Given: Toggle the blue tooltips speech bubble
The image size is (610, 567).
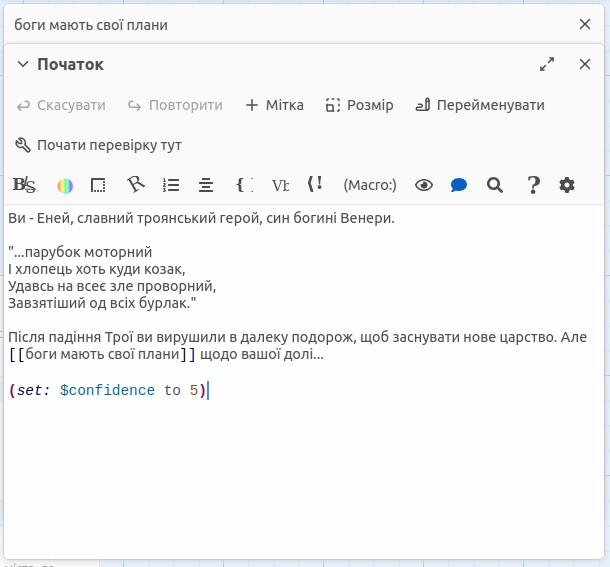Looking at the screenshot, I should [x=459, y=185].
